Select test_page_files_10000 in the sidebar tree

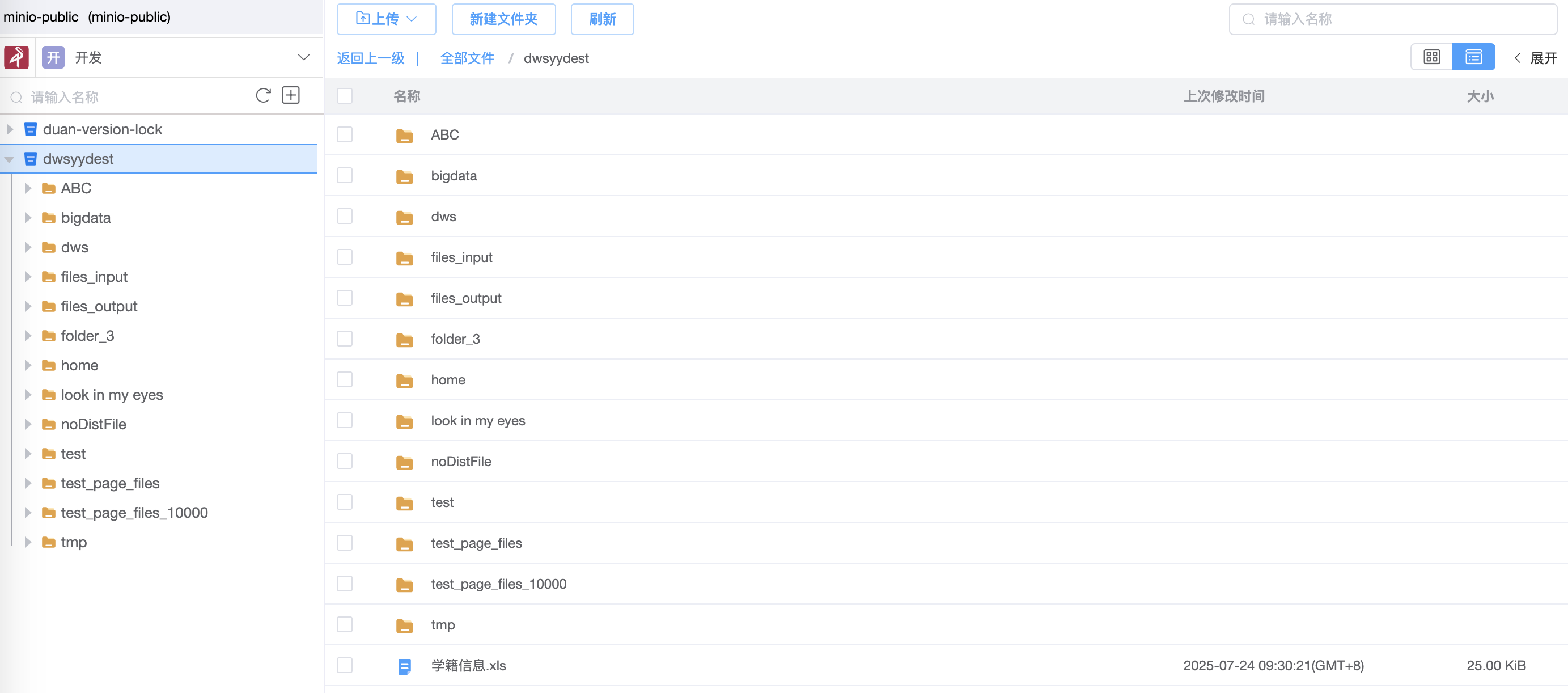point(134,513)
